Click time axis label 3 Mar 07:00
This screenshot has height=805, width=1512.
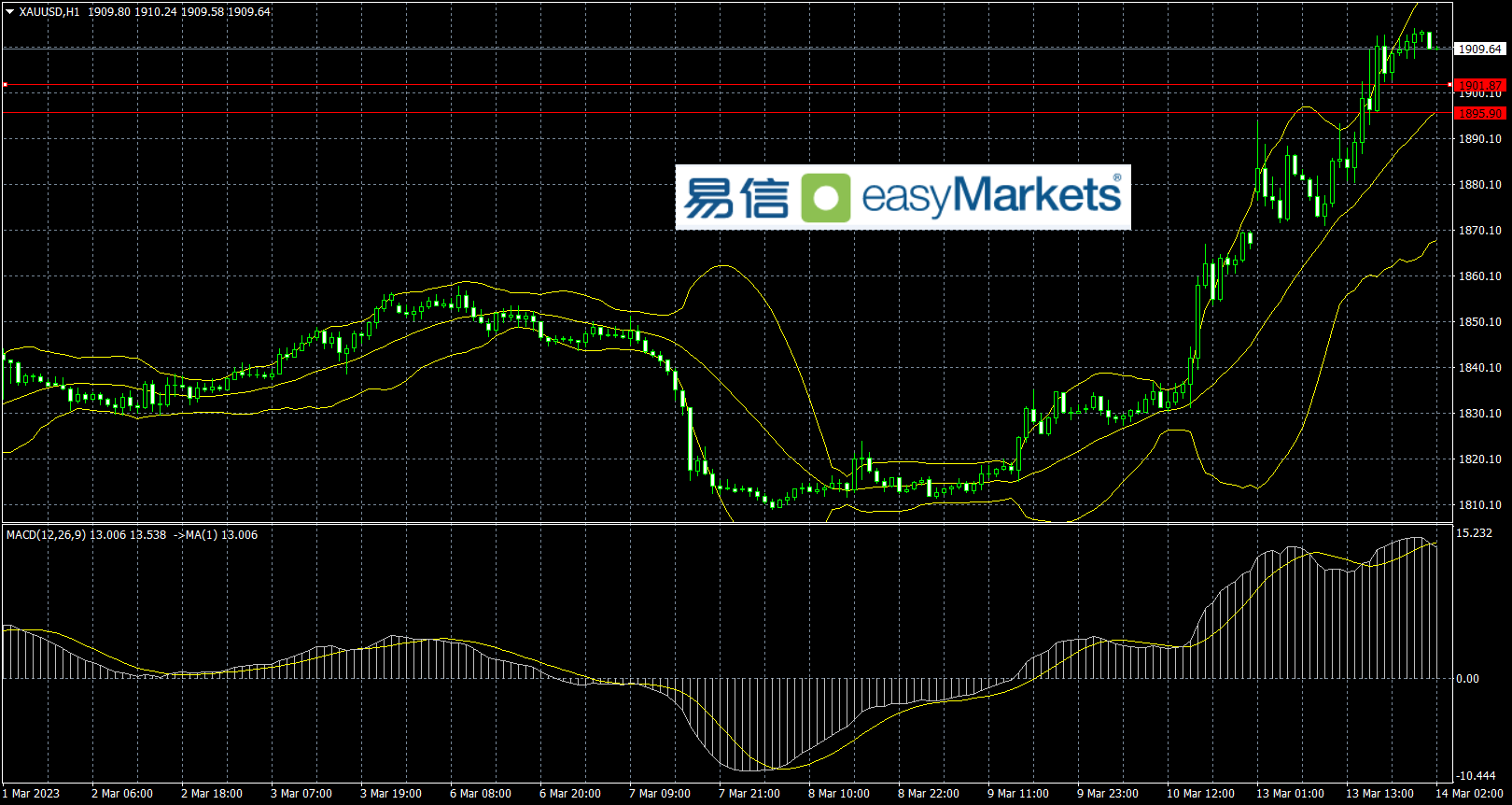pos(301,794)
